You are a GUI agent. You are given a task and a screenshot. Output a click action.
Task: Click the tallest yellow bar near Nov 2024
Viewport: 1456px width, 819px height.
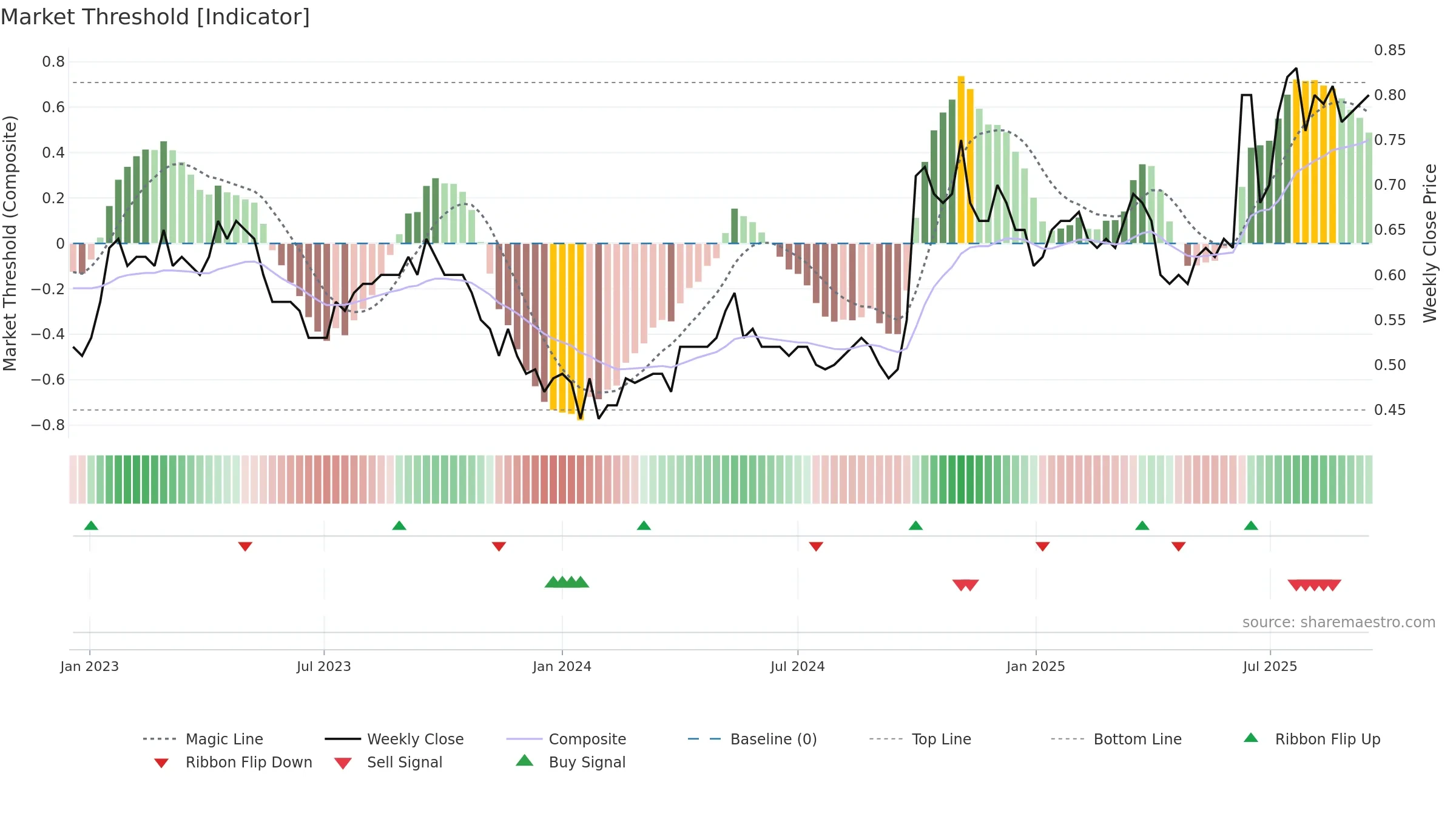(x=961, y=160)
